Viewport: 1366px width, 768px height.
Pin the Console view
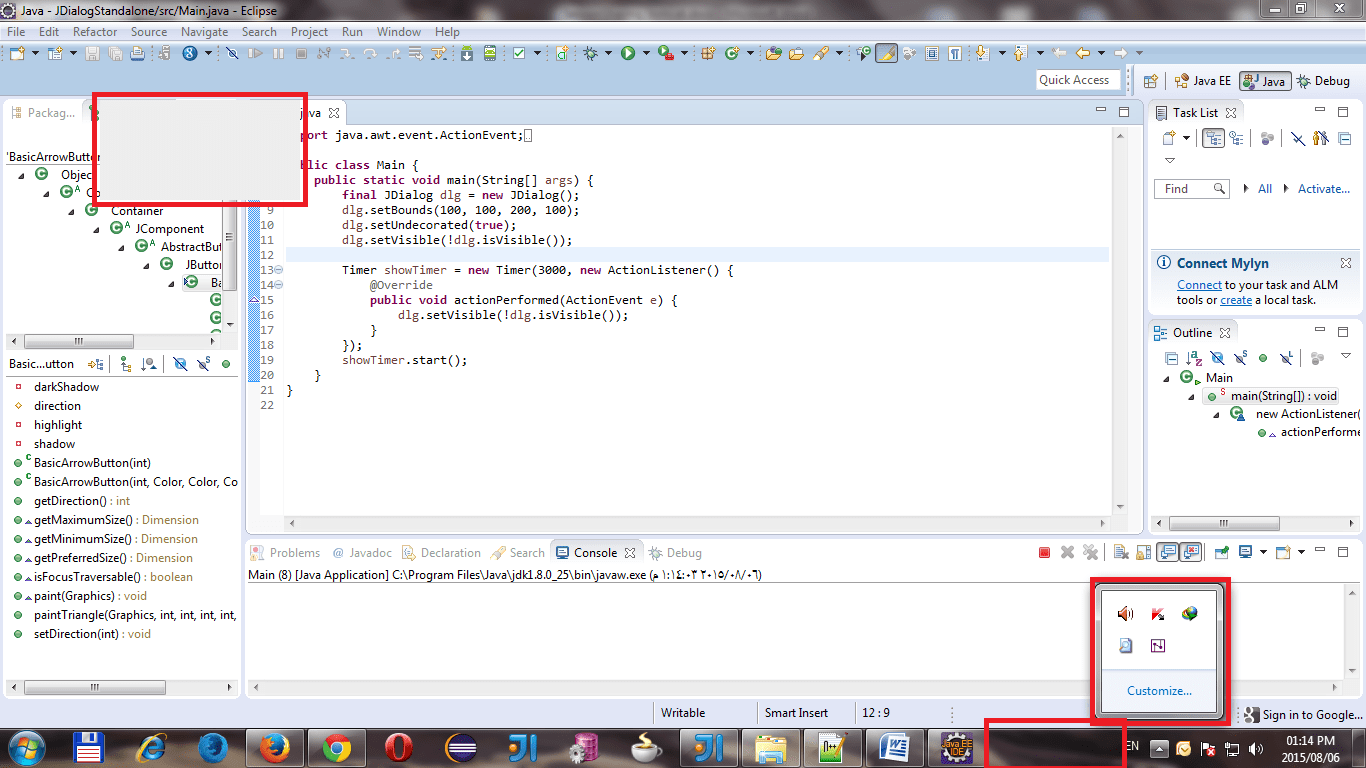click(1221, 552)
